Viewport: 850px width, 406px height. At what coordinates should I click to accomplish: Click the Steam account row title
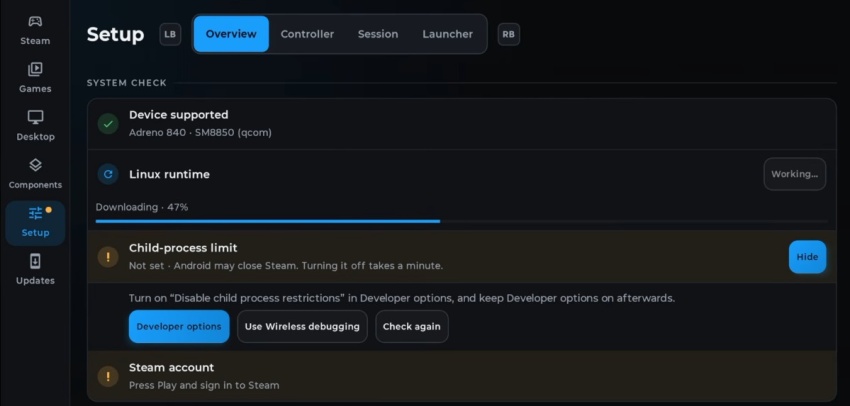point(171,368)
